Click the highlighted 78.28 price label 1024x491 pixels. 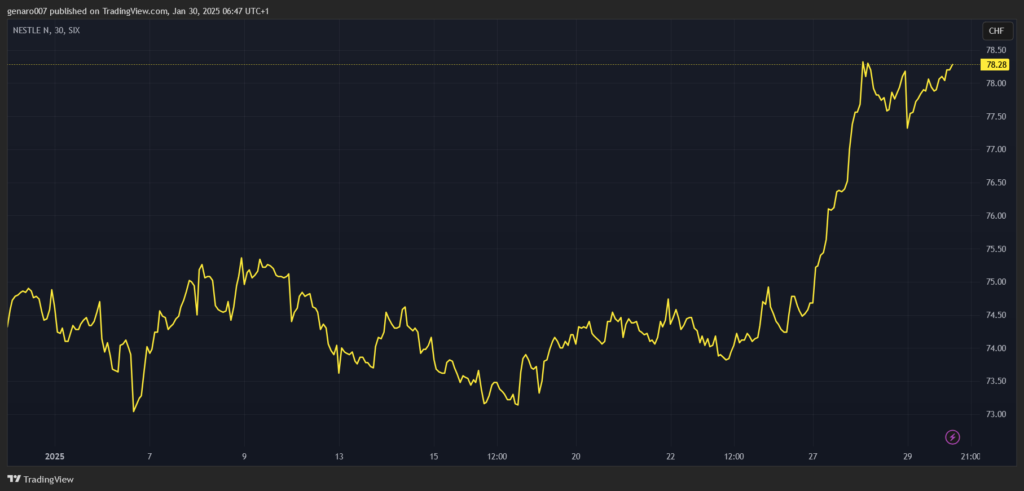point(995,65)
